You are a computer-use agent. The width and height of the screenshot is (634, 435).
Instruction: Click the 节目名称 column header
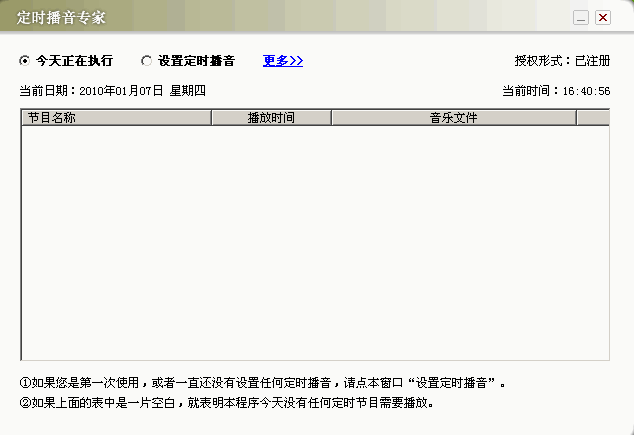coord(116,118)
